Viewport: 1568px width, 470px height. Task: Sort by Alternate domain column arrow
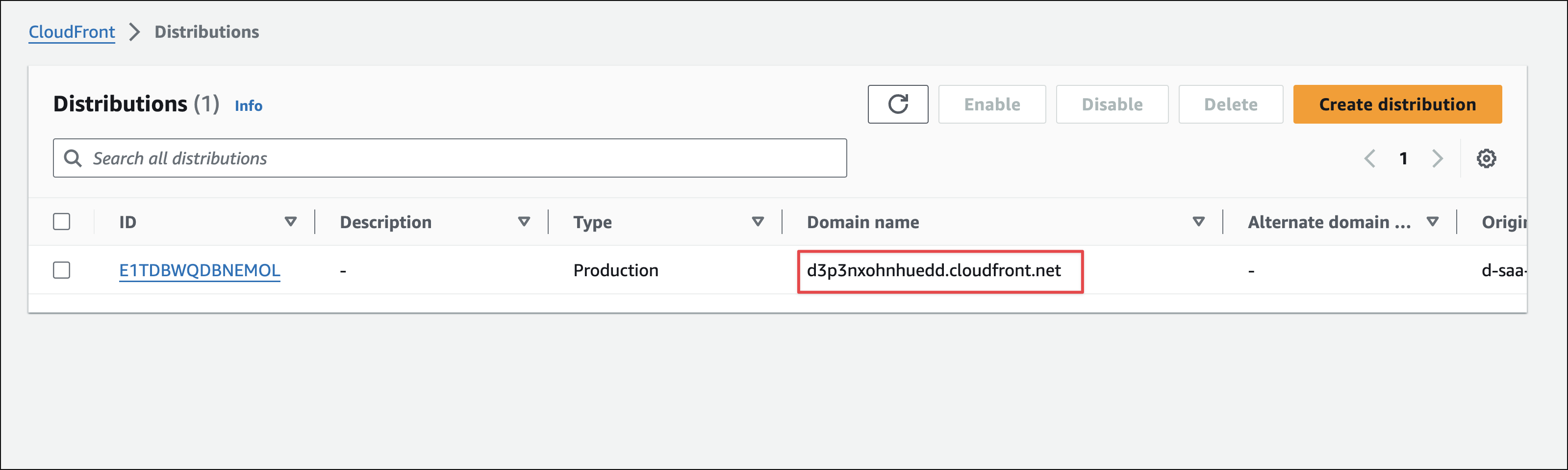click(x=1432, y=222)
